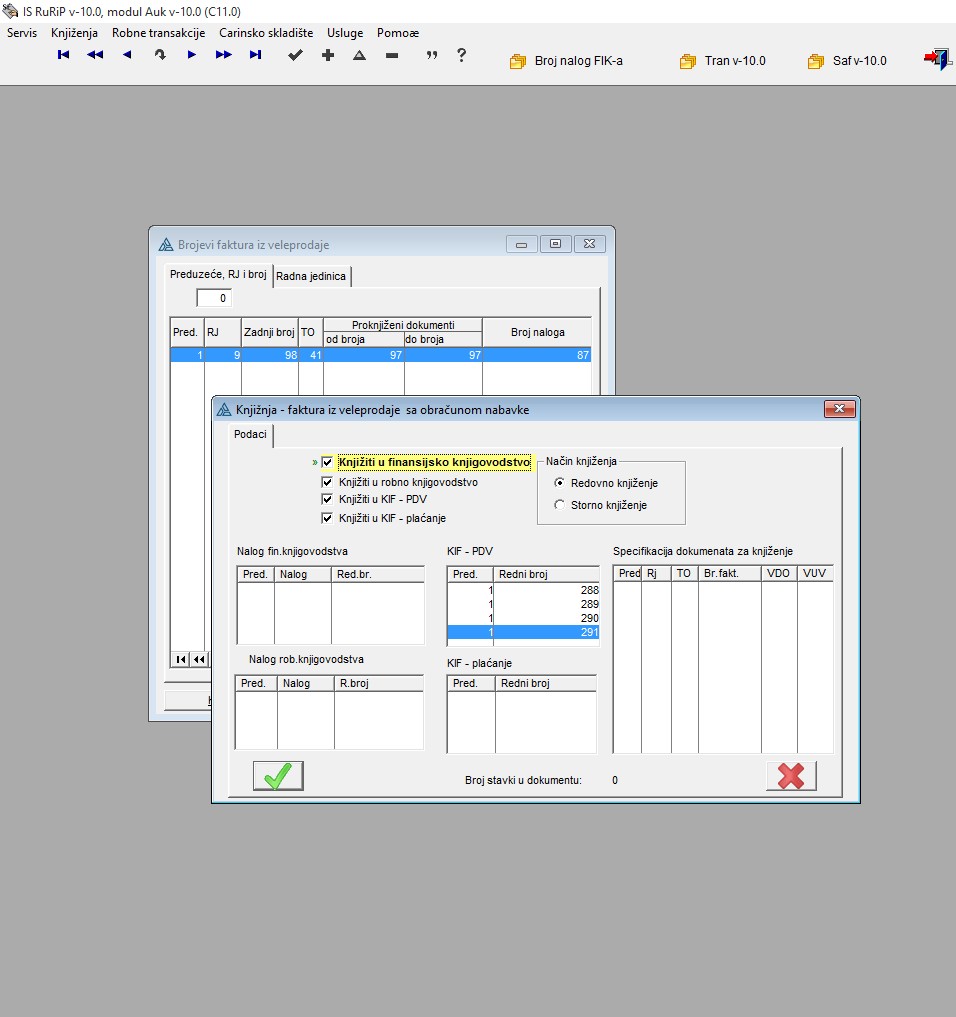
Task: Cancel using the red X button
Action: pyautogui.click(x=791, y=776)
